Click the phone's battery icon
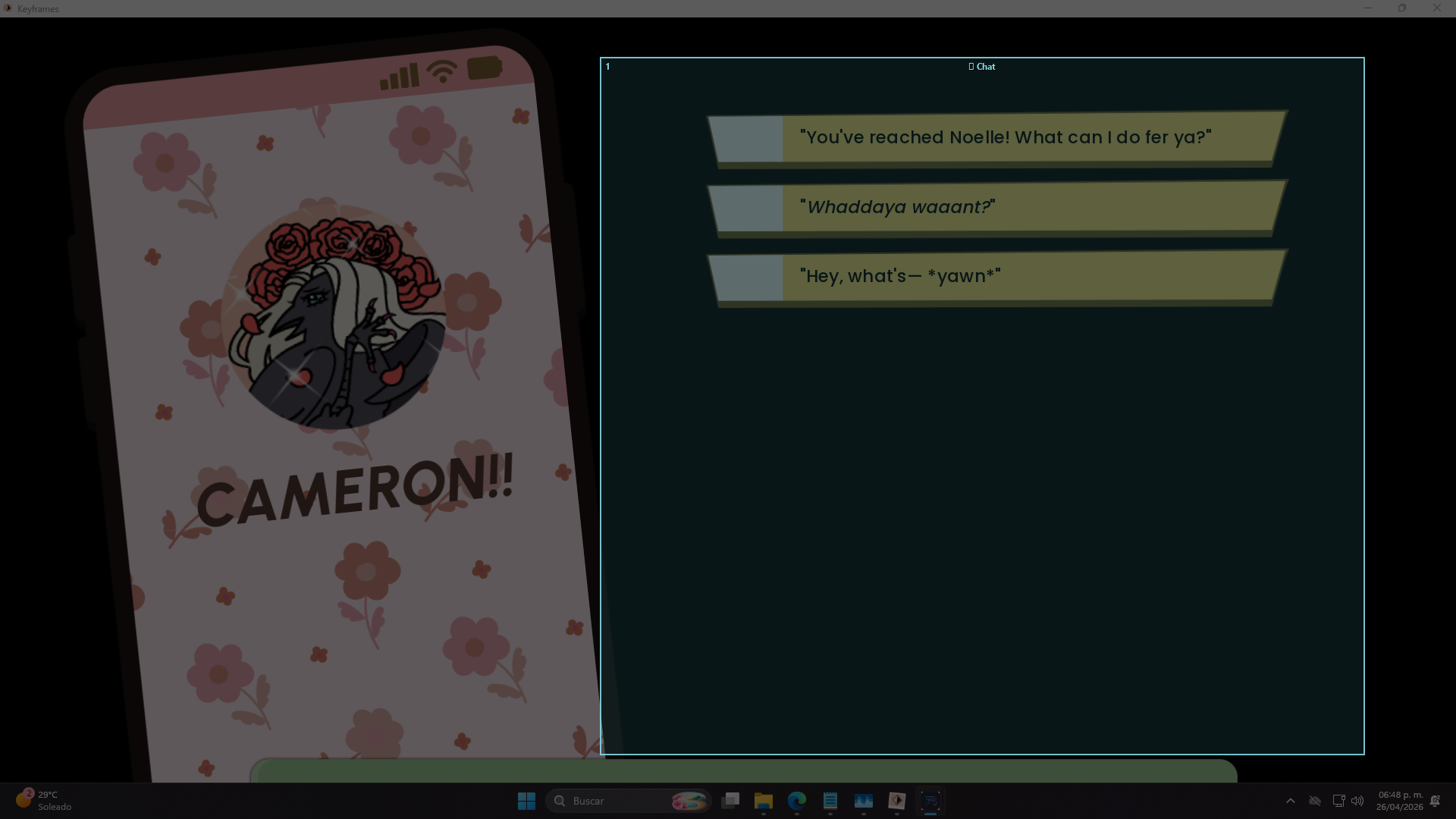The height and width of the screenshot is (819, 1456). point(485,67)
